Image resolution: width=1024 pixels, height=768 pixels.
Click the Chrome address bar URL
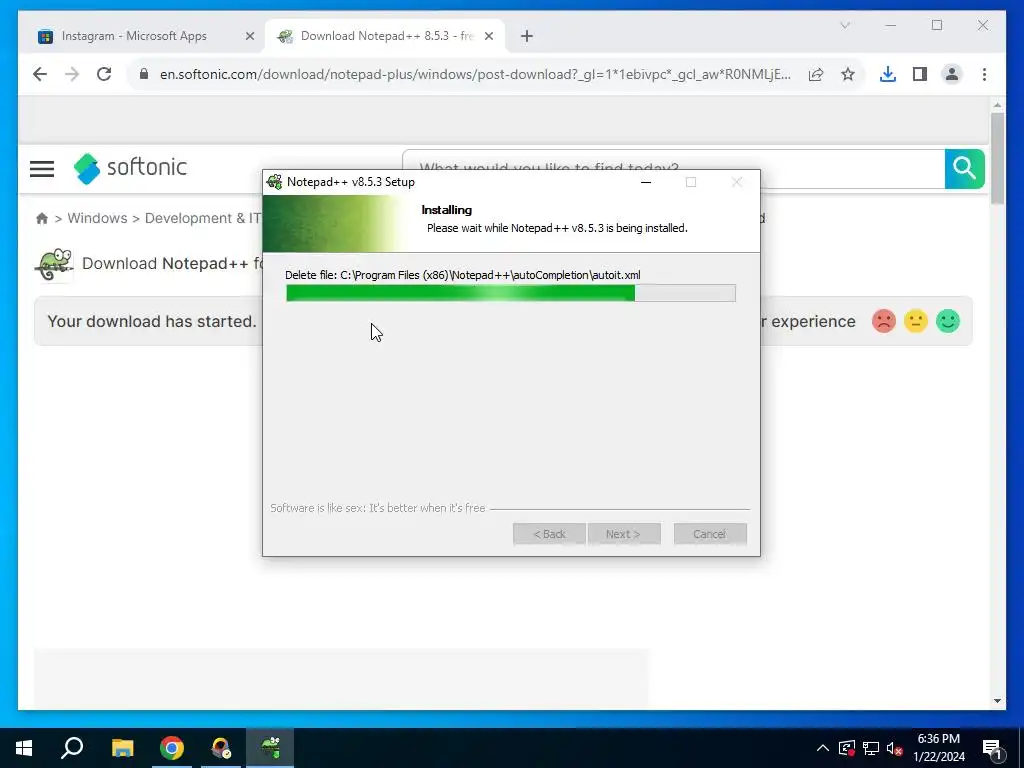(x=475, y=74)
